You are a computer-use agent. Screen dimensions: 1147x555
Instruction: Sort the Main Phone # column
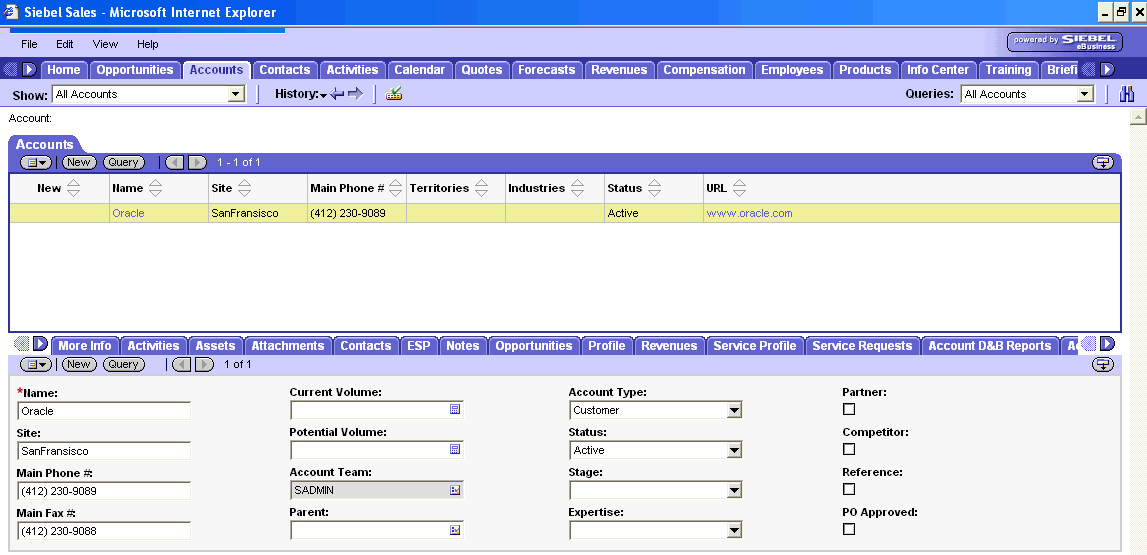click(x=396, y=189)
